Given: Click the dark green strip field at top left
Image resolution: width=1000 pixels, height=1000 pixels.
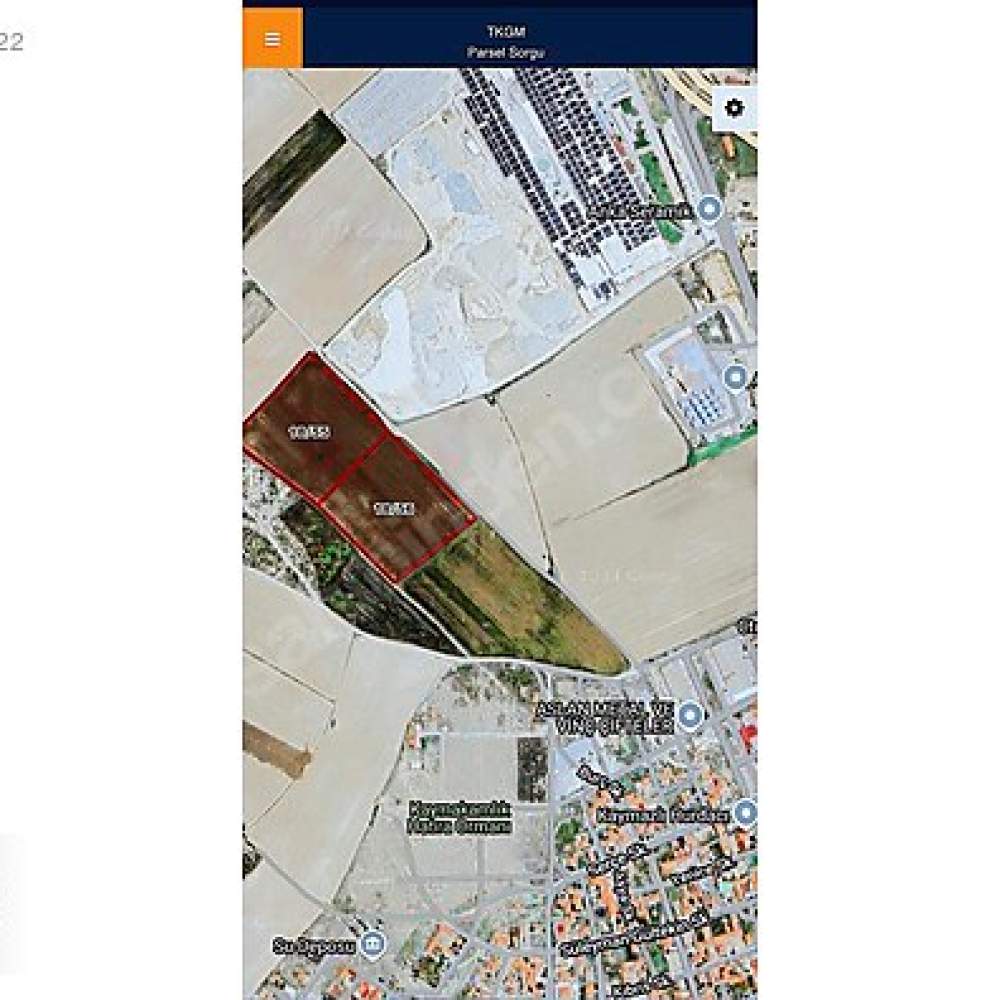Looking at the screenshot, I should (x=291, y=173).
